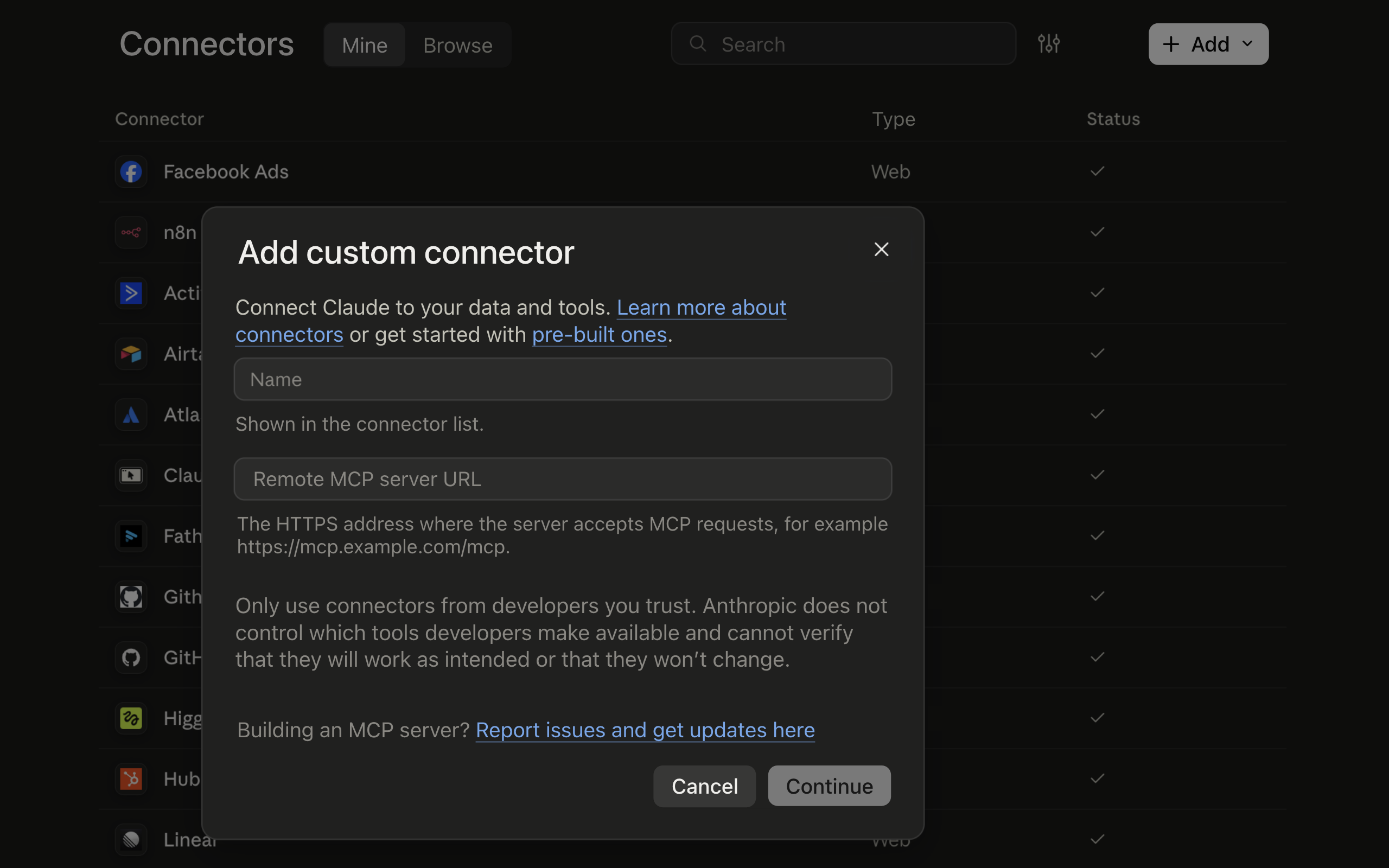Click the Activepieces arrow icon
Image resolution: width=1389 pixels, height=868 pixels.
[x=131, y=293]
